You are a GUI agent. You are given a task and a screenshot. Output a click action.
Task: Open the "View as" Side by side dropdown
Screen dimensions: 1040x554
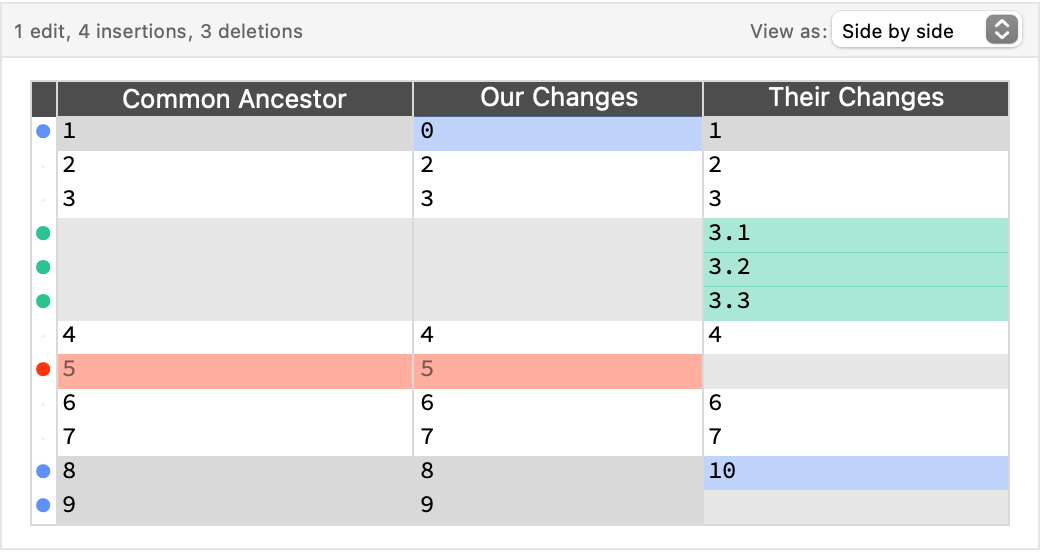pos(925,31)
